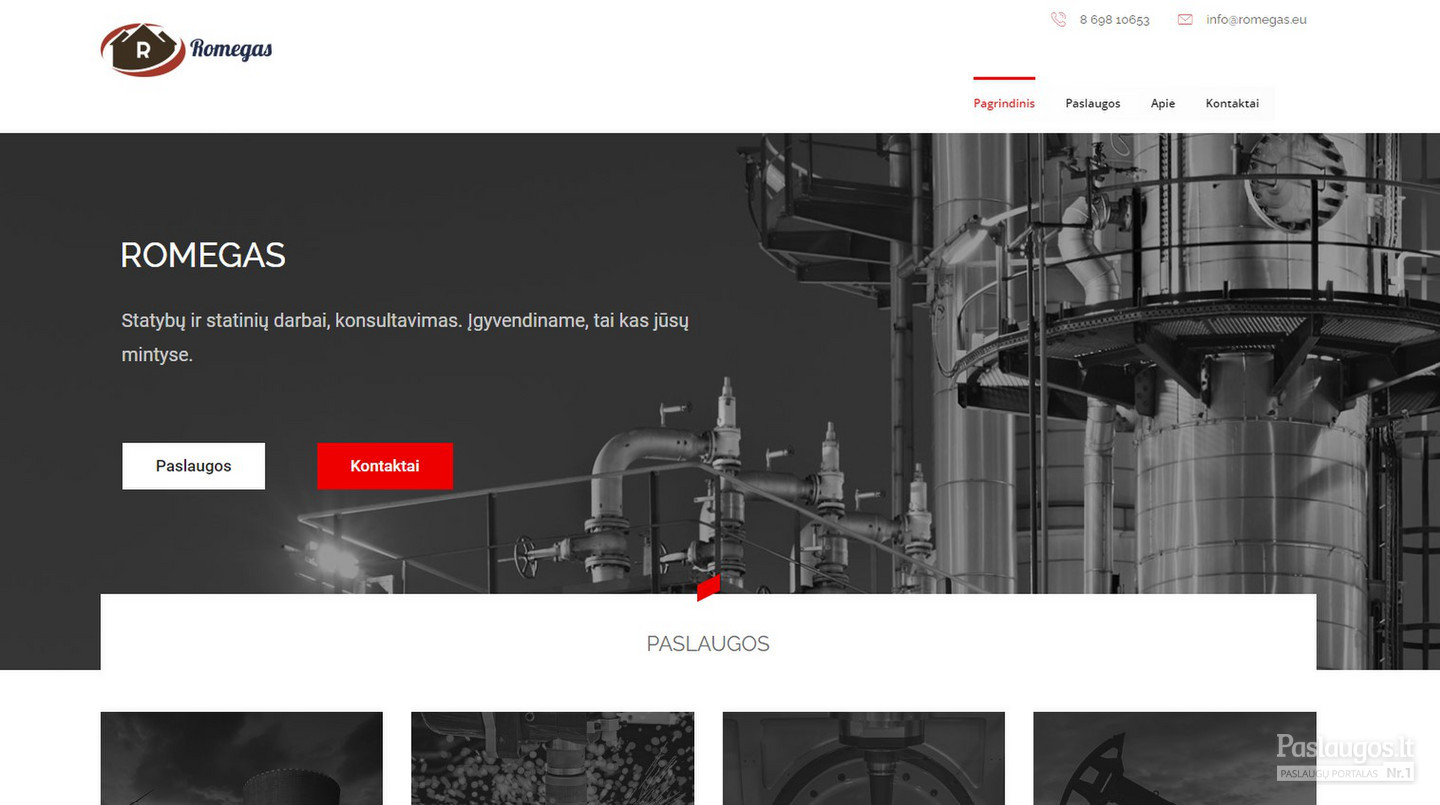
Task: Click the Romegas house logo icon
Action: click(142, 49)
